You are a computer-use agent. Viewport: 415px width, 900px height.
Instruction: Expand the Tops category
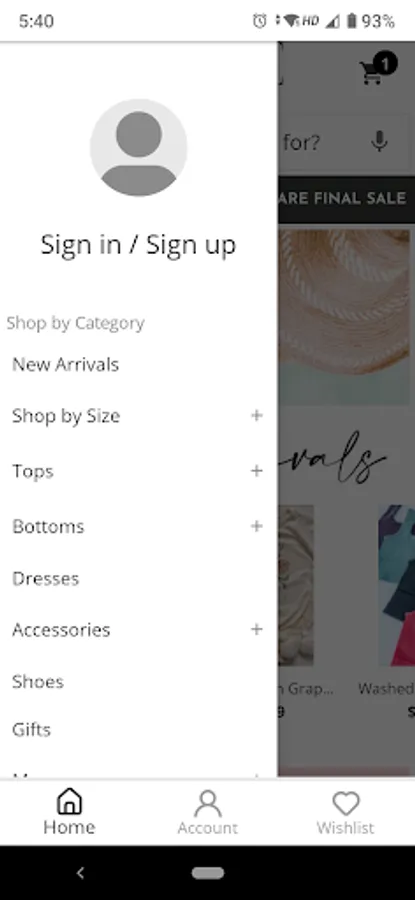(x=257, y=471)
